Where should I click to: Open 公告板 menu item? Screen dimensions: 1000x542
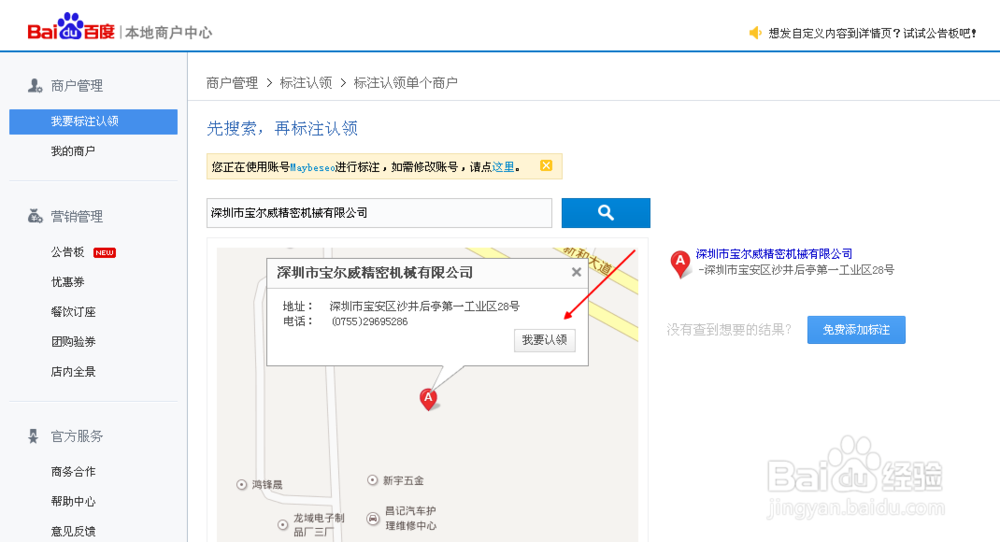pyautogui.click(x=68, y=253)
